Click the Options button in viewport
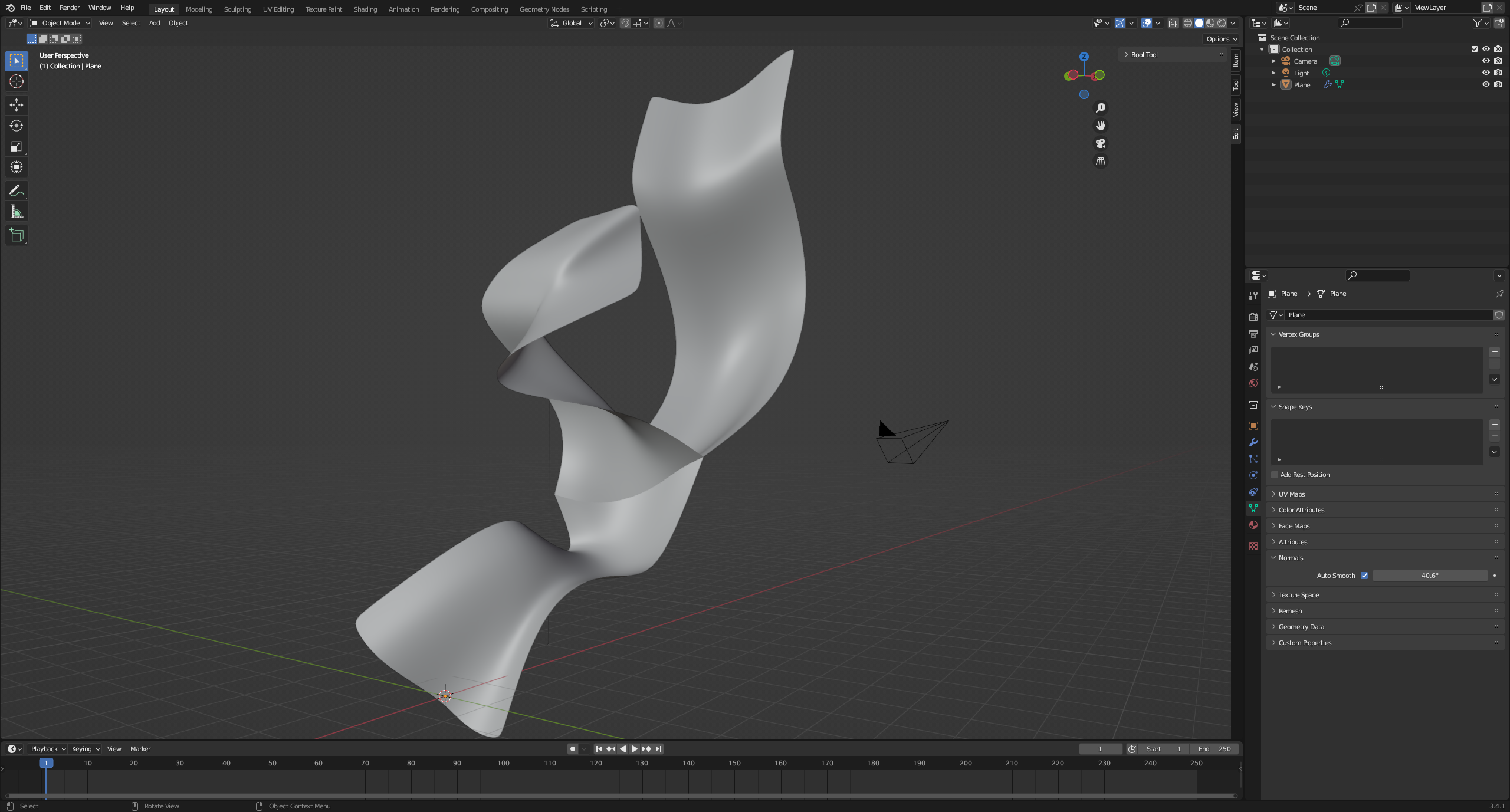 pyautogui.click(x=1222, y=39)
